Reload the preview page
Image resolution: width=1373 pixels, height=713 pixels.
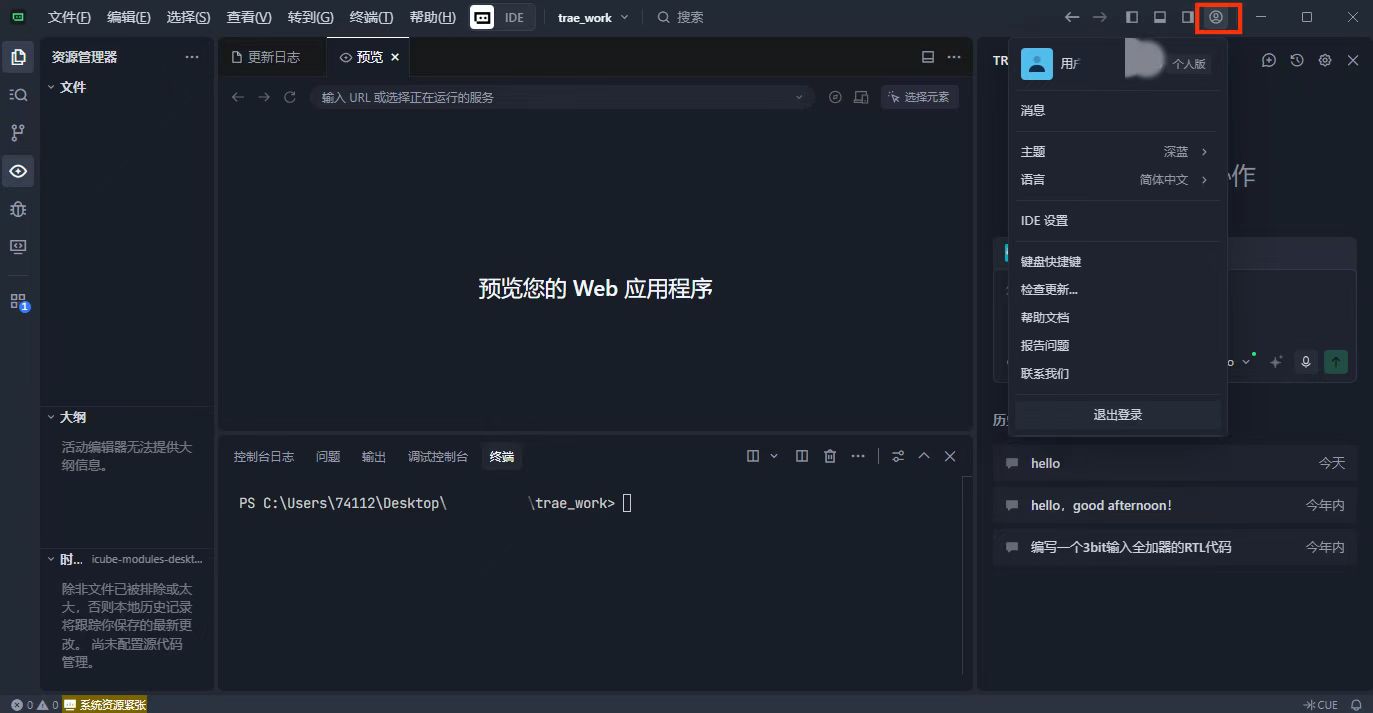coord(290,97)
